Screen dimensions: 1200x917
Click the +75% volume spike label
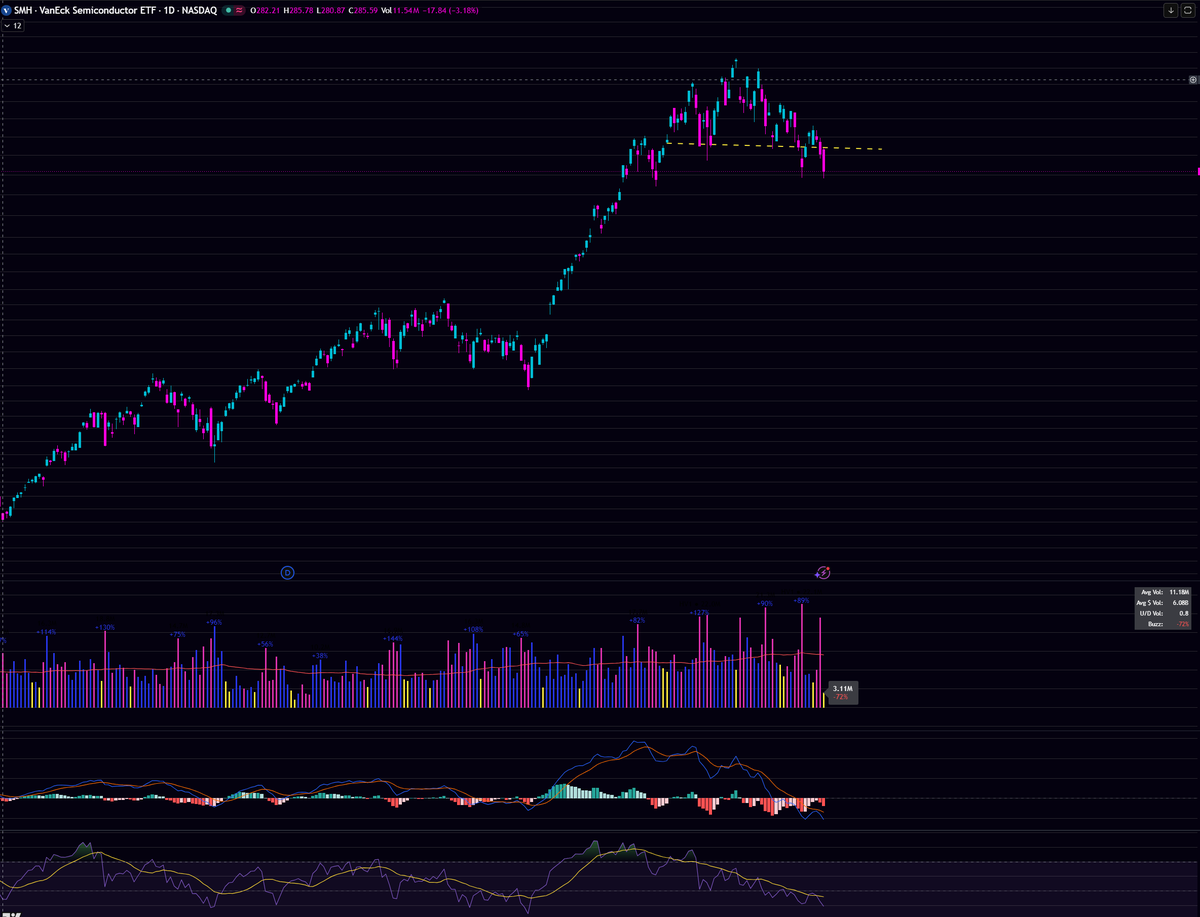coord(178,634)
